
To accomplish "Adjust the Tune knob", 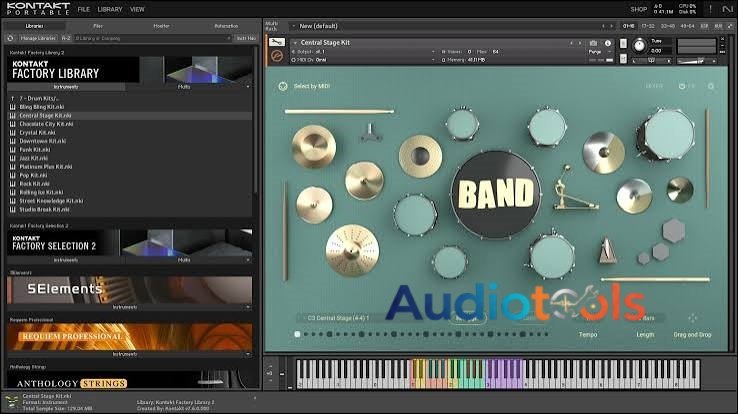I will (x=639, y=46).
